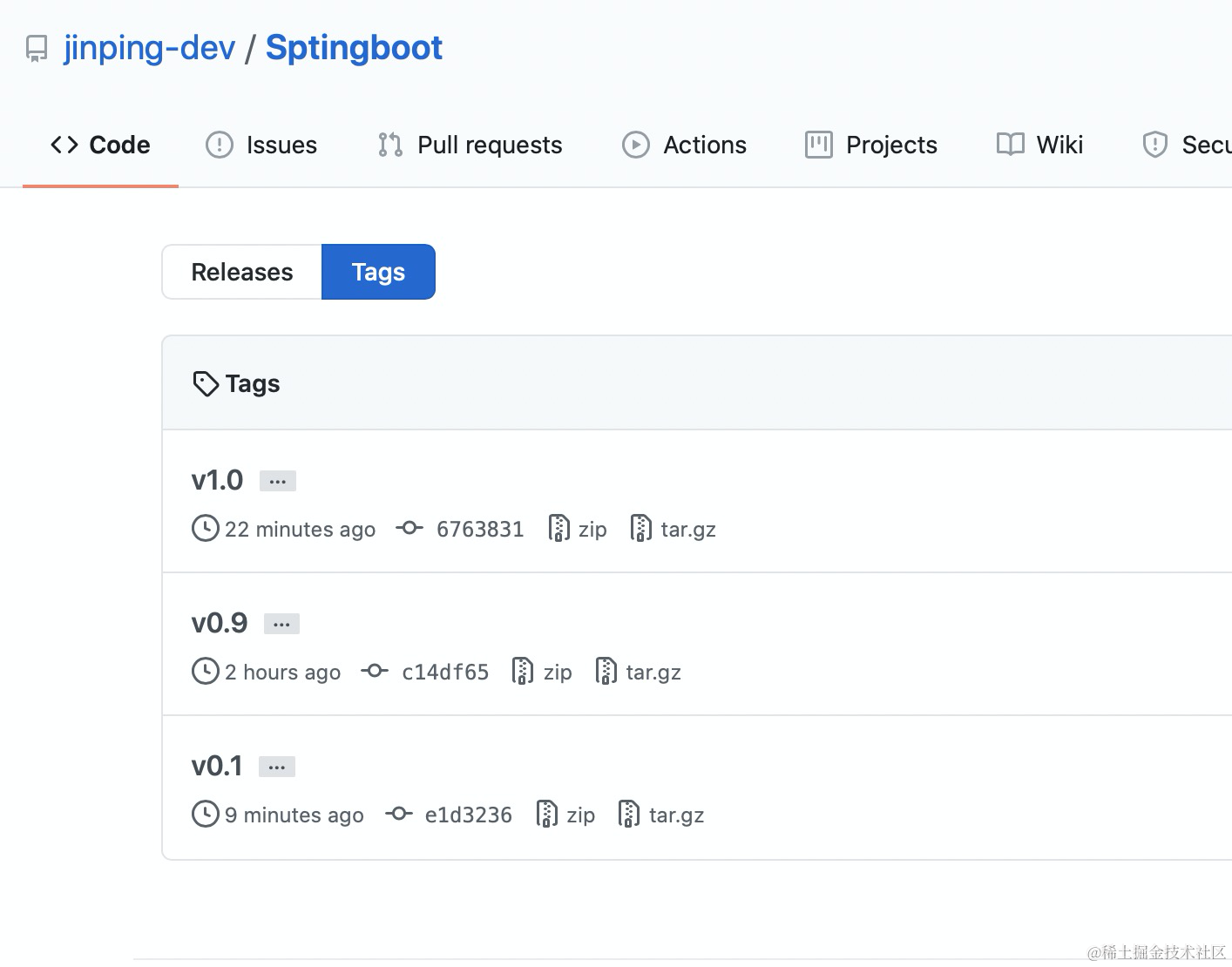Click the tar.gz file icon for v1.0

tap(640, 528)
